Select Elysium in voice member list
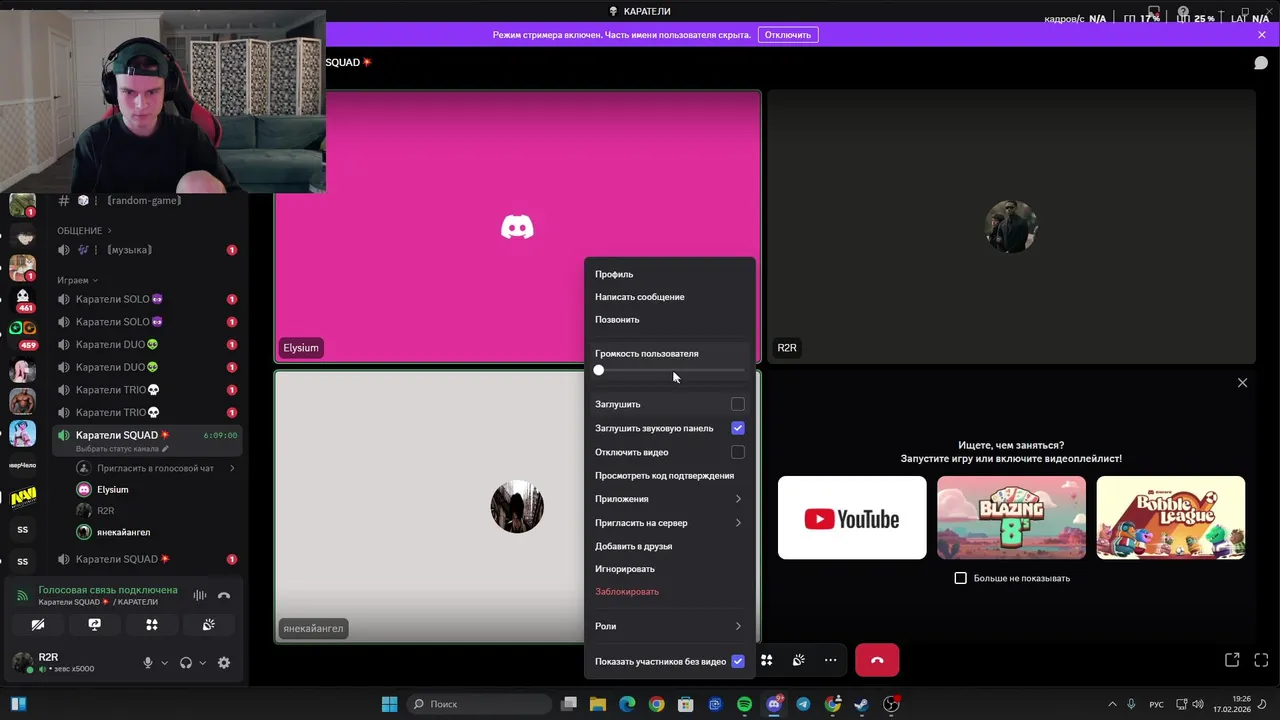Screen dimensions: 1280x720 pyautogui.click(x=155, y=490)
